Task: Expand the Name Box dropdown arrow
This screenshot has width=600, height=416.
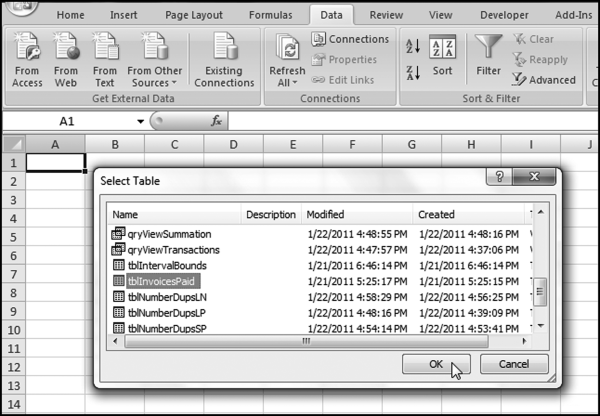Action: pyautogui.click(x=140, y=122)
